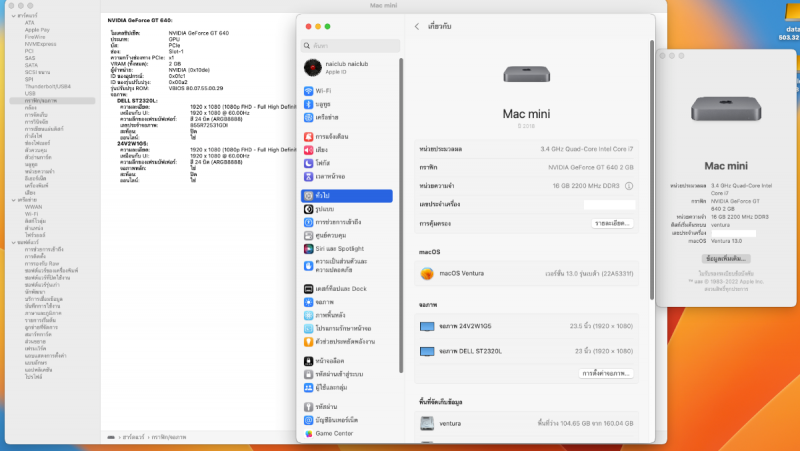Image resolution: width=800 pixels, height=451 pixels.
Task: Select the Screen Saver icon
Action: [x=308, y=329]
